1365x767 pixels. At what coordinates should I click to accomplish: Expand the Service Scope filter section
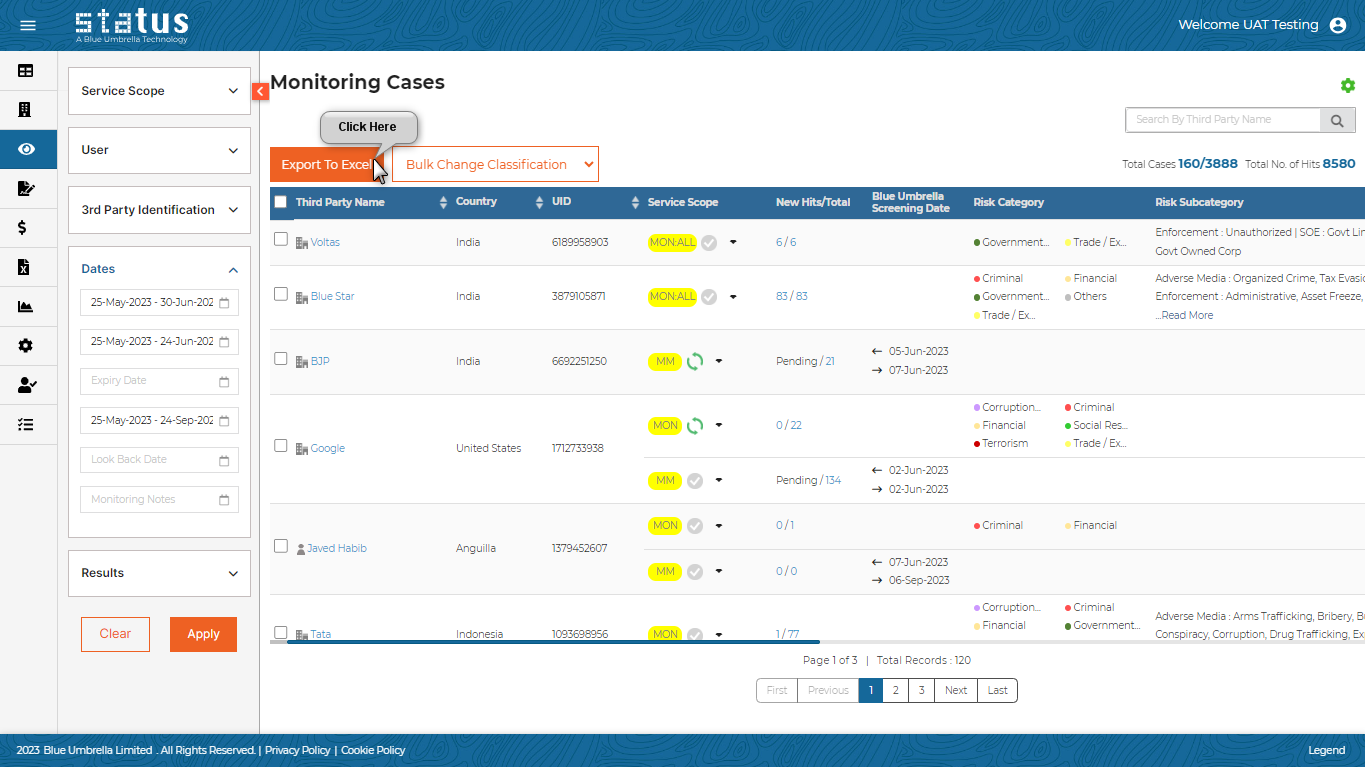(159, 91)
